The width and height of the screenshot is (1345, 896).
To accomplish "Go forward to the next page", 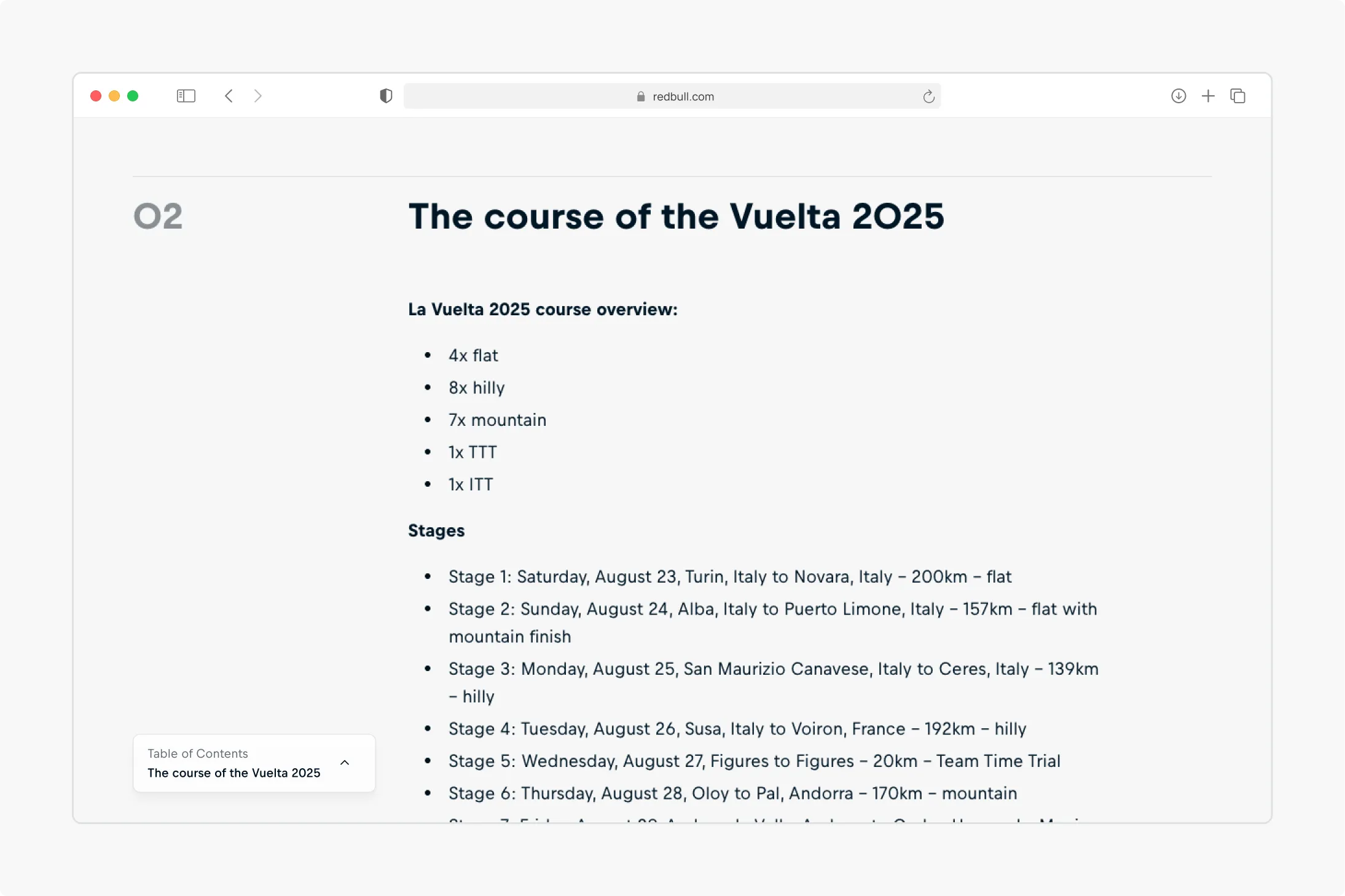I will tap(258, 96).
